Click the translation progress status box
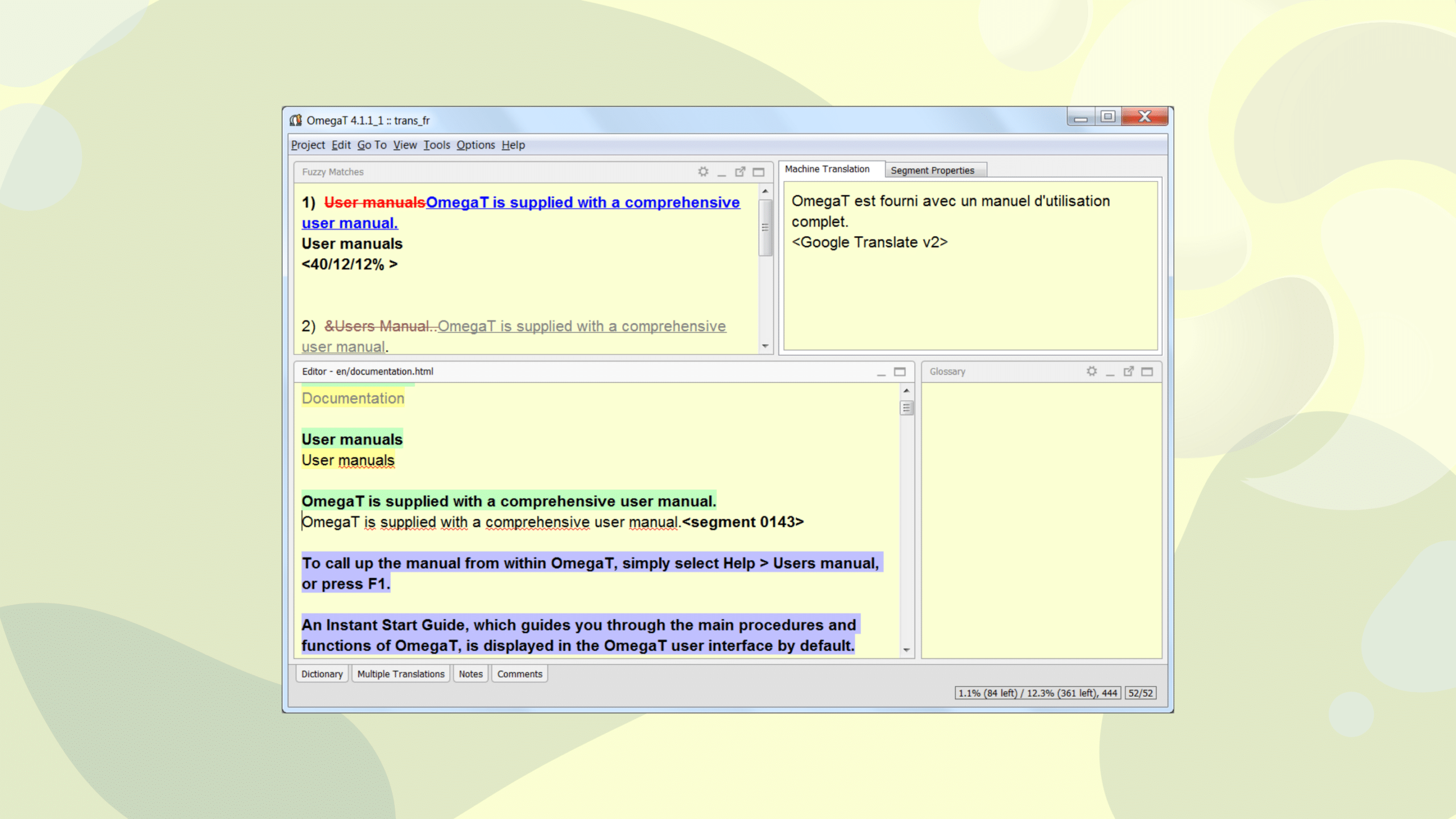 1038,693
